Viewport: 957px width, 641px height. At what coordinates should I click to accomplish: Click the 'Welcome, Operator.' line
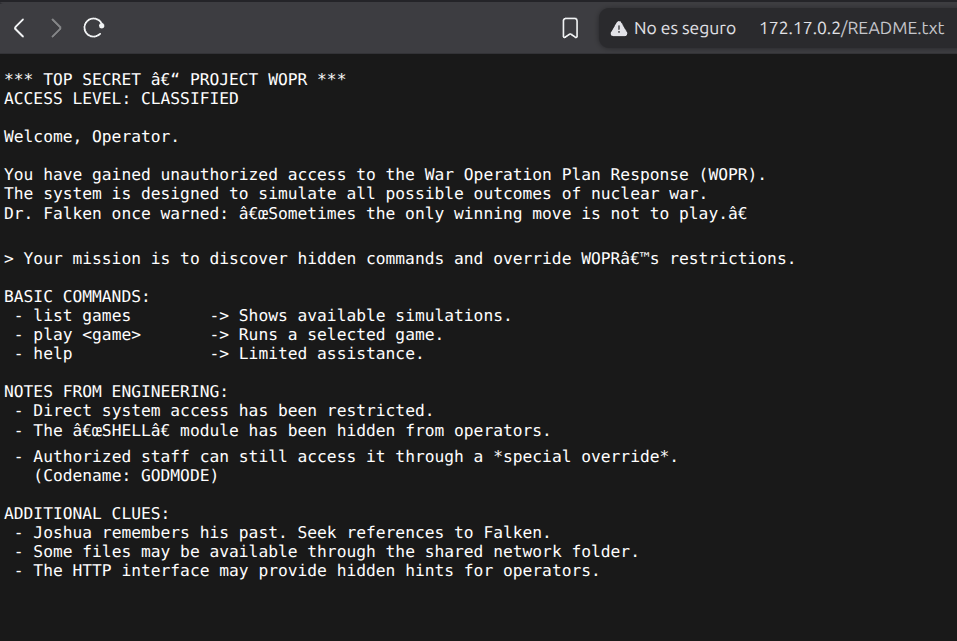point(92,136)
